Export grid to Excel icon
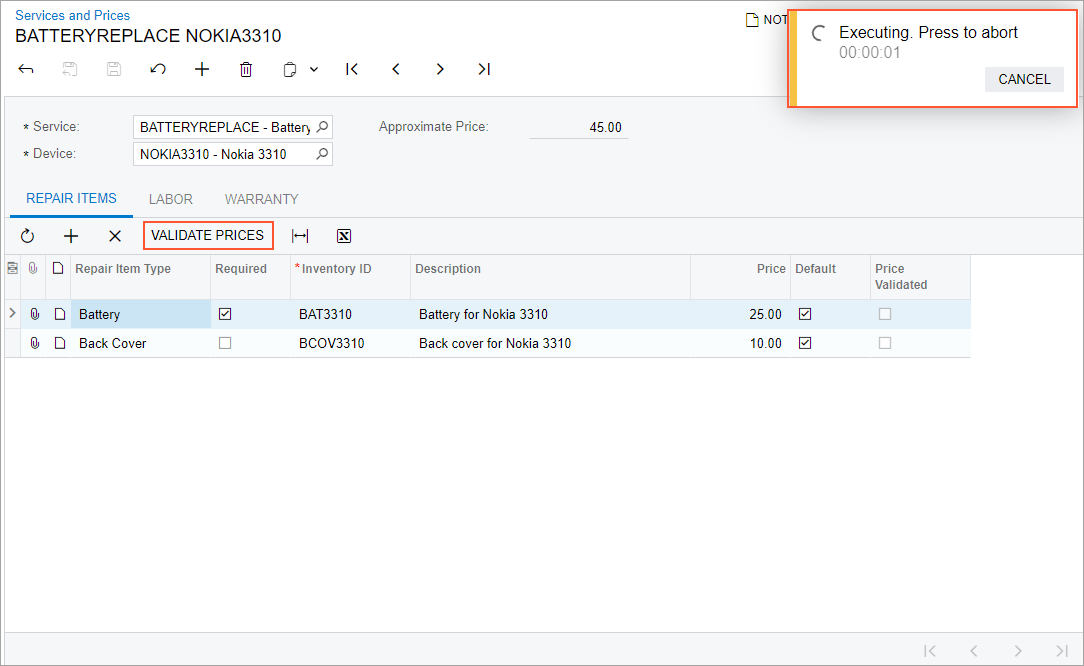Screen dimensions: 1084x666 344,236
